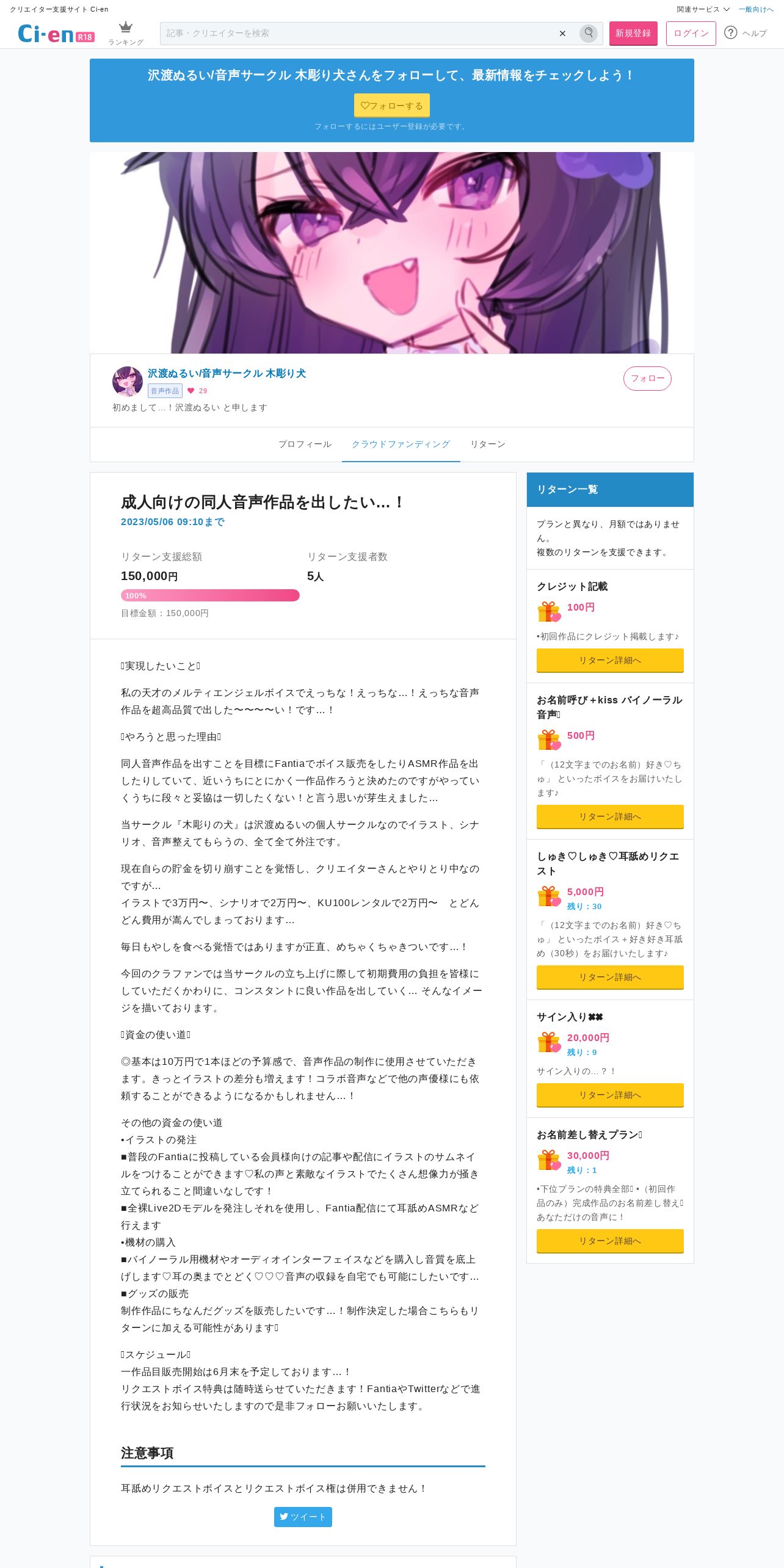784x1568 pixels.
Task: Open help via the question mark icon
Action: click(x=731, y=33)
